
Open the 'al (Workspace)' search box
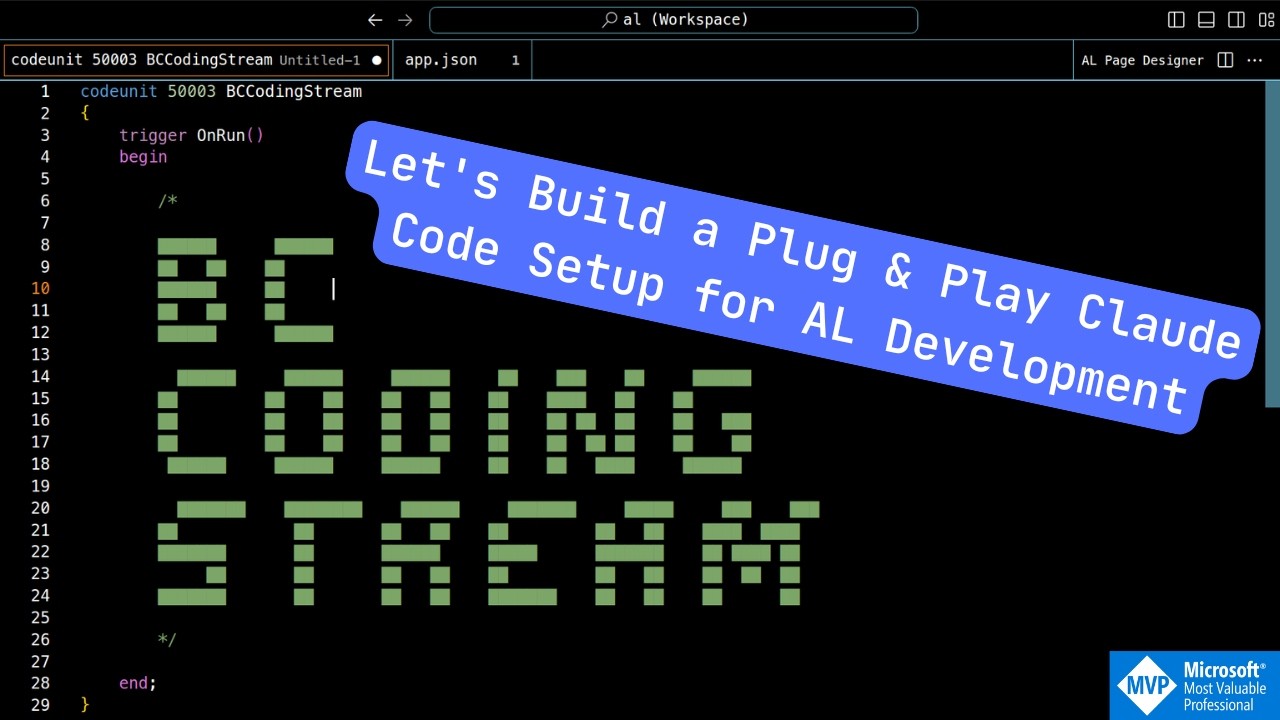coord(673,20)
